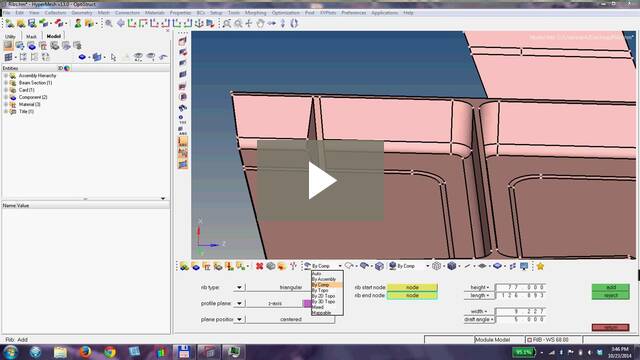Expand the Material tree node
This screenshot has height=360, width=640.
point(6,104)
